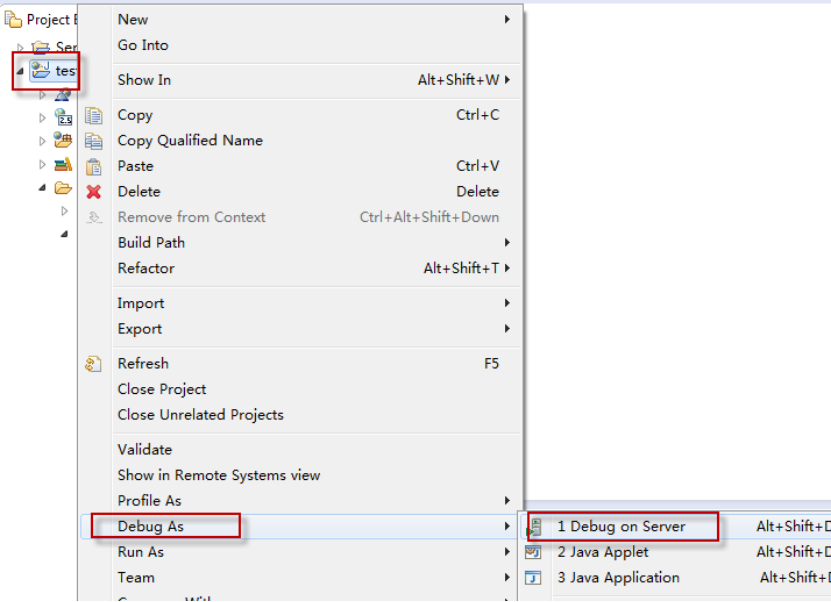Collapse the test project tree node

pyautogui.click(x=20, y=71)
